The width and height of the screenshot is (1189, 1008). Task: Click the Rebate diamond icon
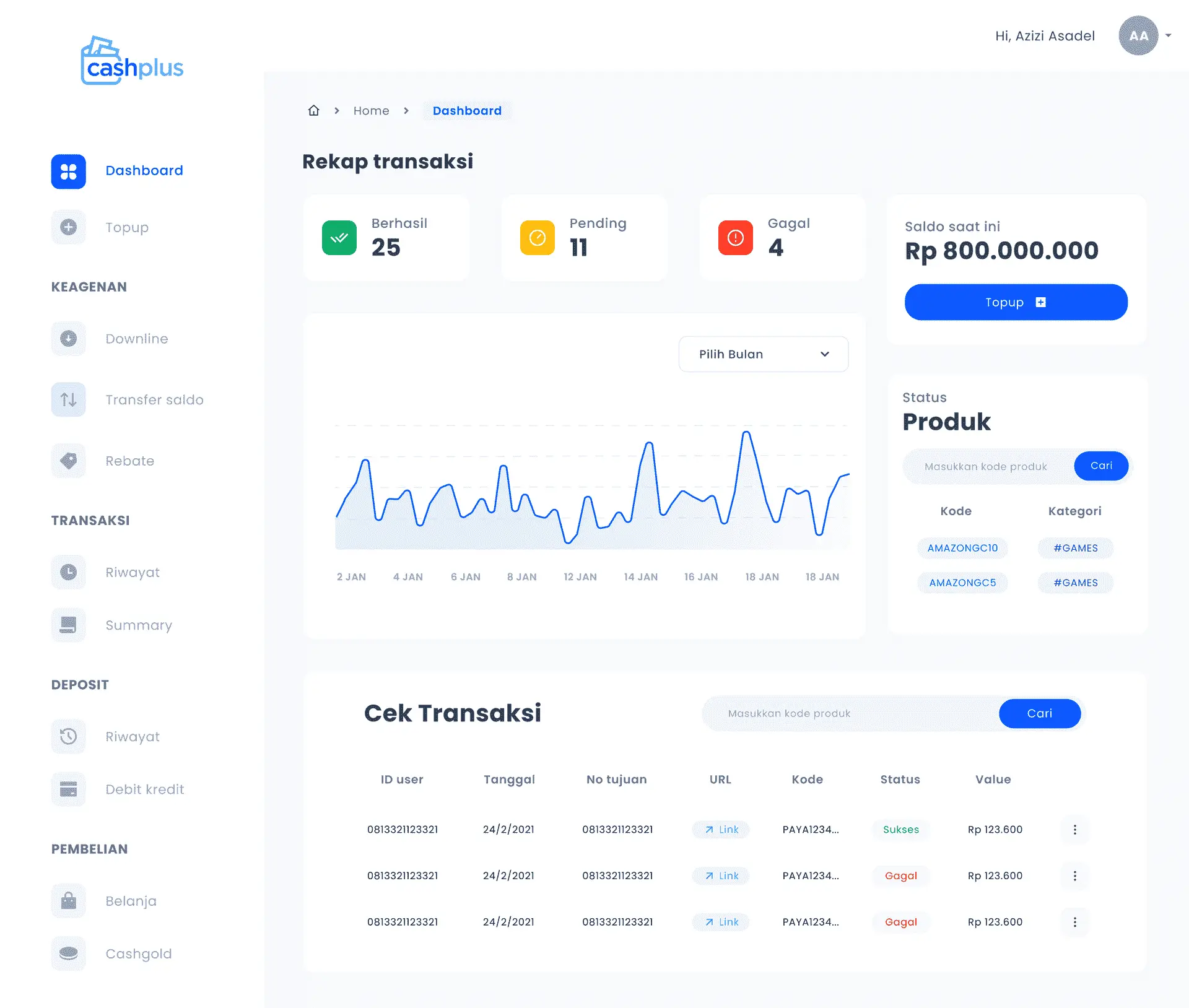[68, 460]
